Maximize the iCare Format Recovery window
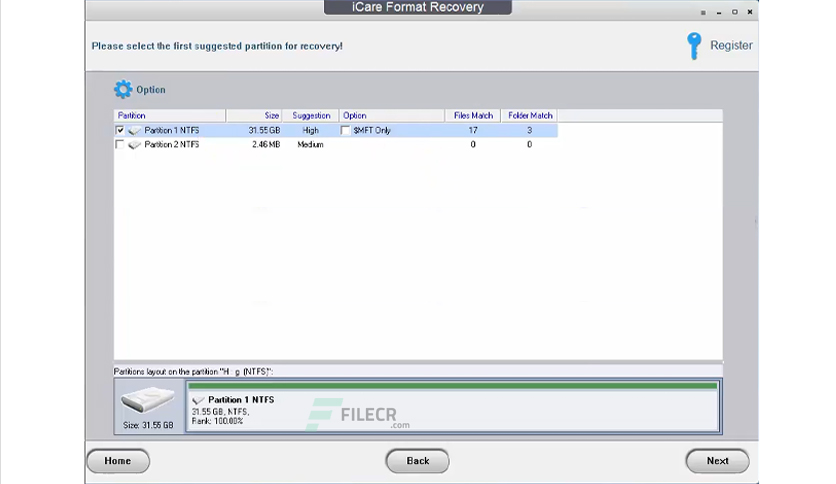 [x=734, y=12]
